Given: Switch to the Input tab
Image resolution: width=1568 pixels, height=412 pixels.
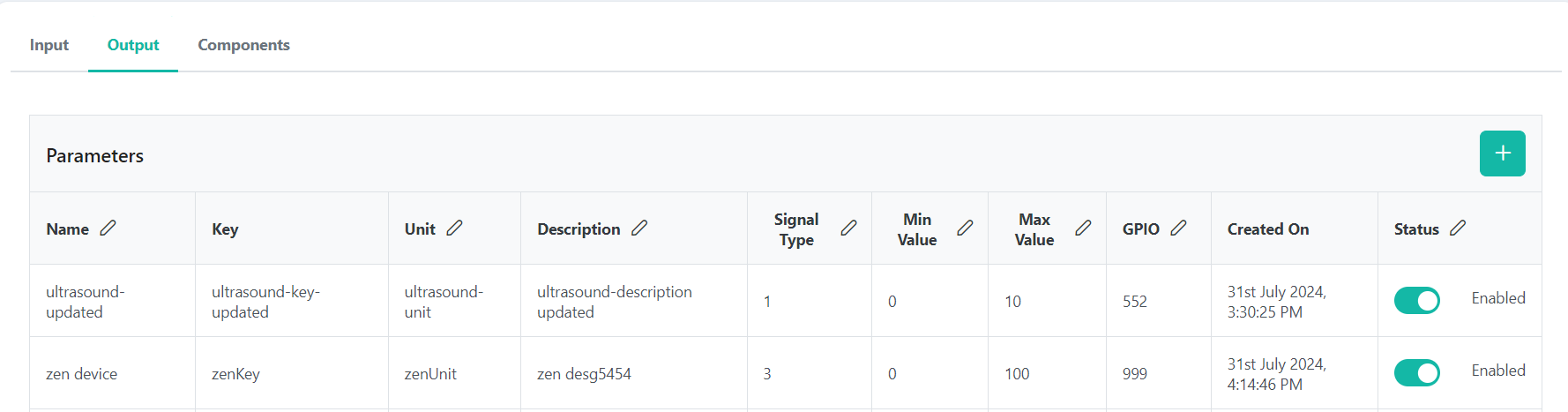Looking at the screenshot, I should point(49,45).
